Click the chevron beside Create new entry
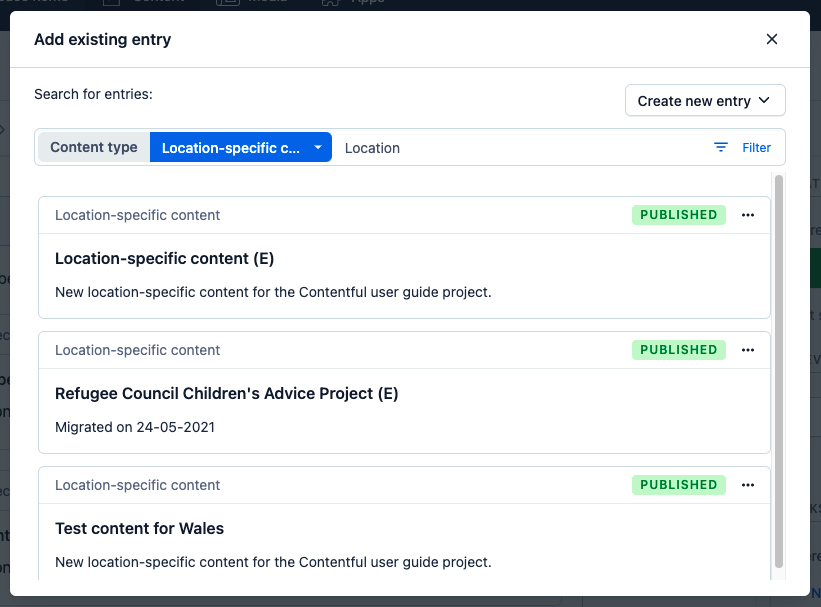The image size is (821, 607). coord(765,101)
